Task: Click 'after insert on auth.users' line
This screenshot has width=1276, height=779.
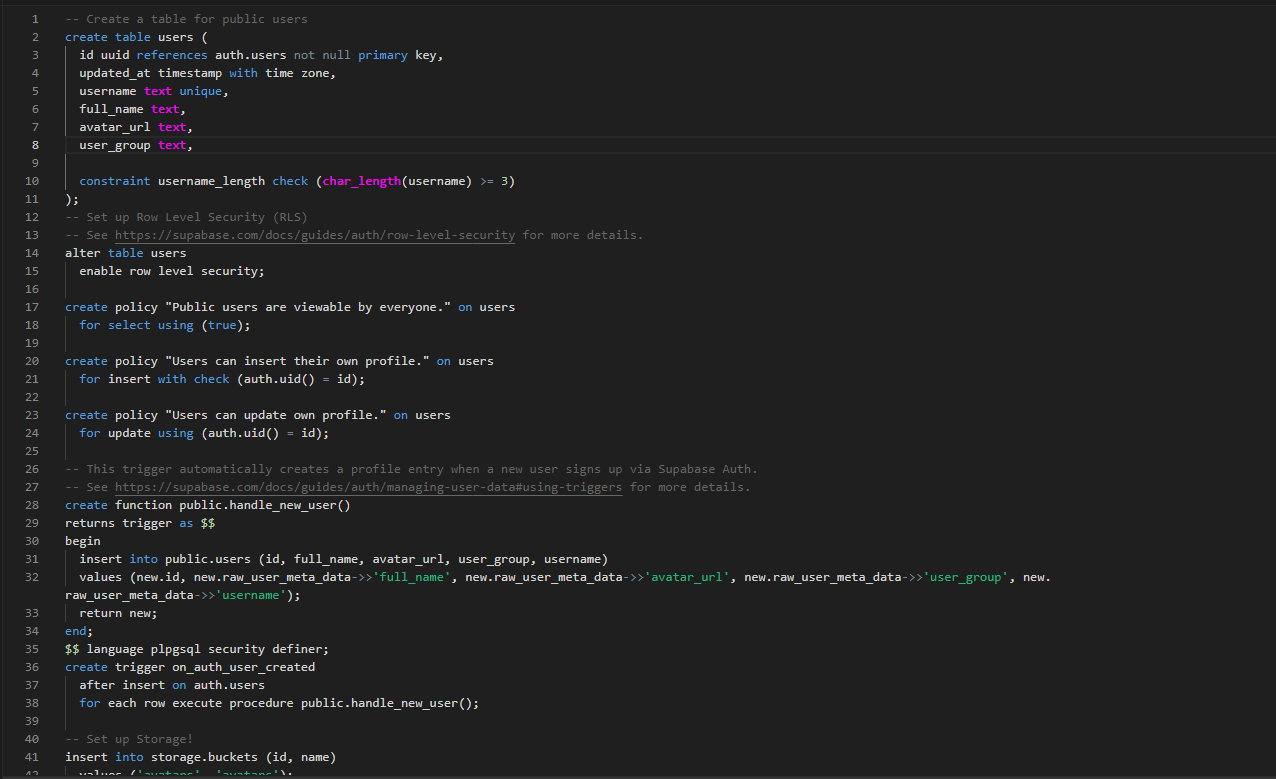Action: (x=172, y=685)
